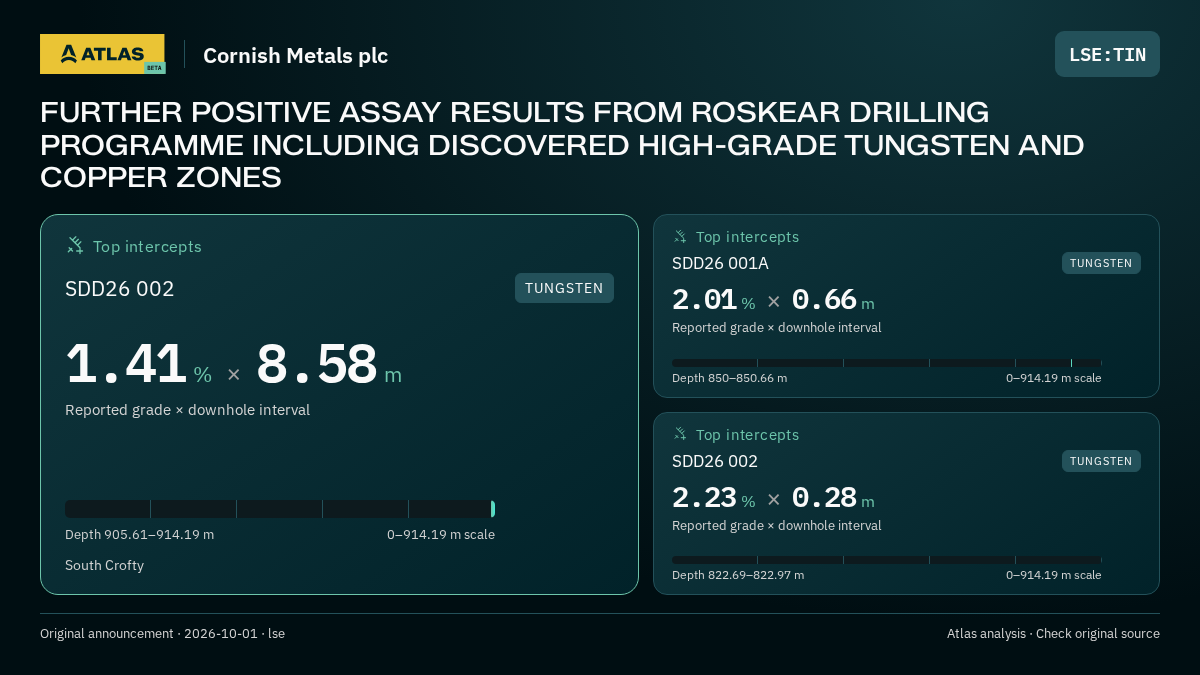Click the drill icon in the SDD26 002 1.41% card

coord(75,246)
